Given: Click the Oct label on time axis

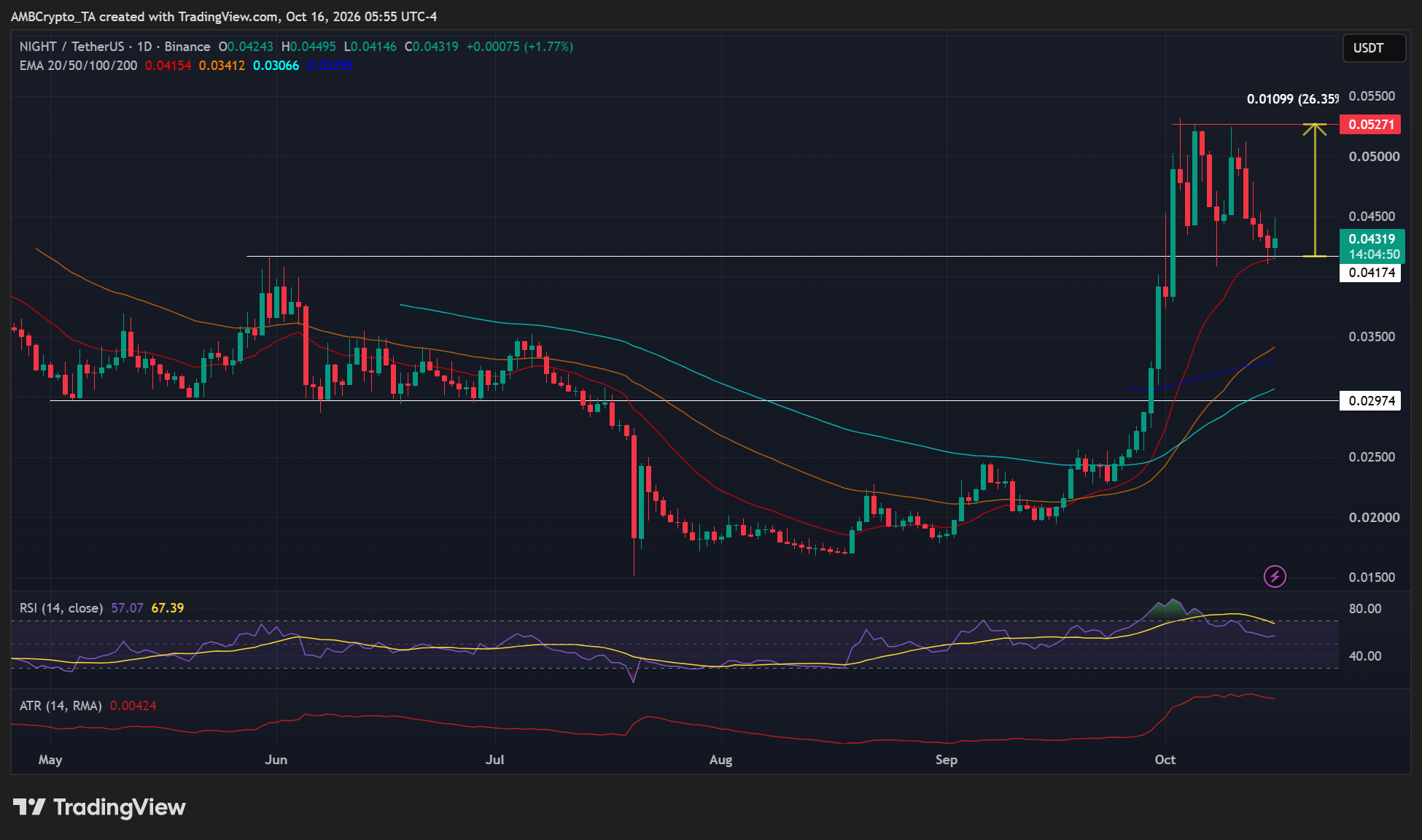Looking at the screenshot, I should click(1165, 760).
